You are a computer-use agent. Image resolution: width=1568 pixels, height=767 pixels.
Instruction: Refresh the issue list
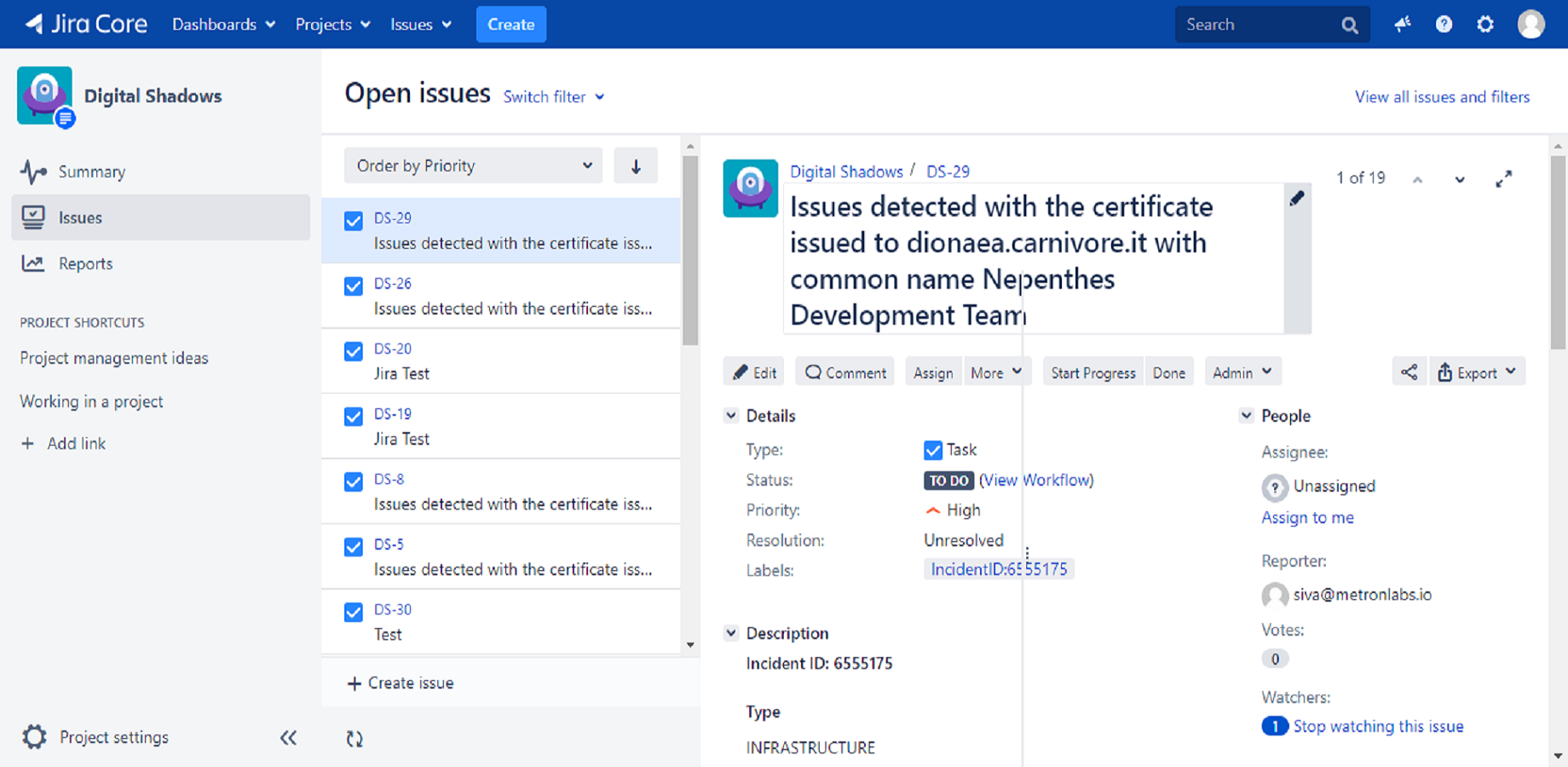tap(355, 739)
